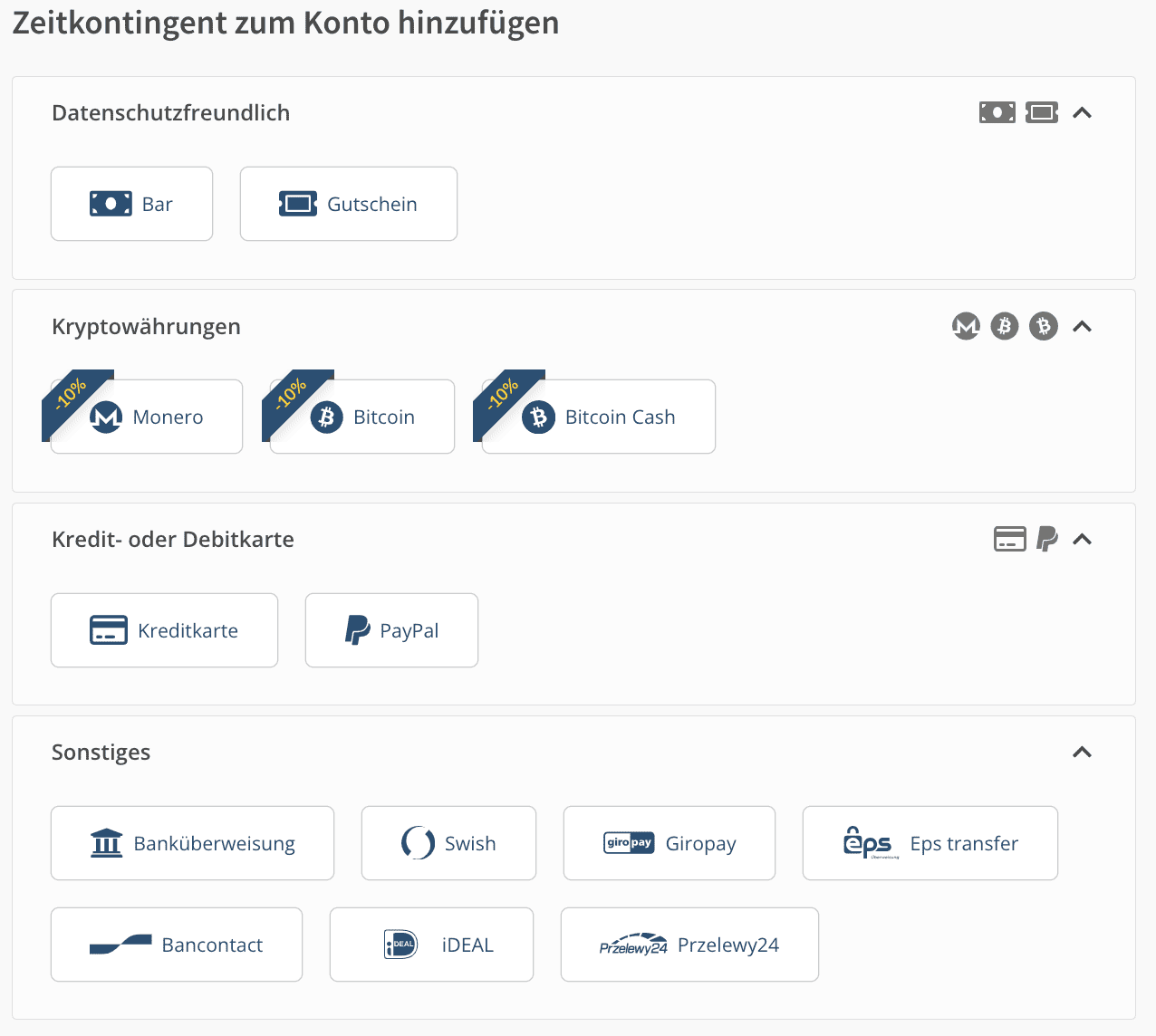Image resolution: width=1156 pixels, height=1036 pixels.
Task: Collapse the Datenschutzfreundlich section chevron
Action: point(1082,113)
